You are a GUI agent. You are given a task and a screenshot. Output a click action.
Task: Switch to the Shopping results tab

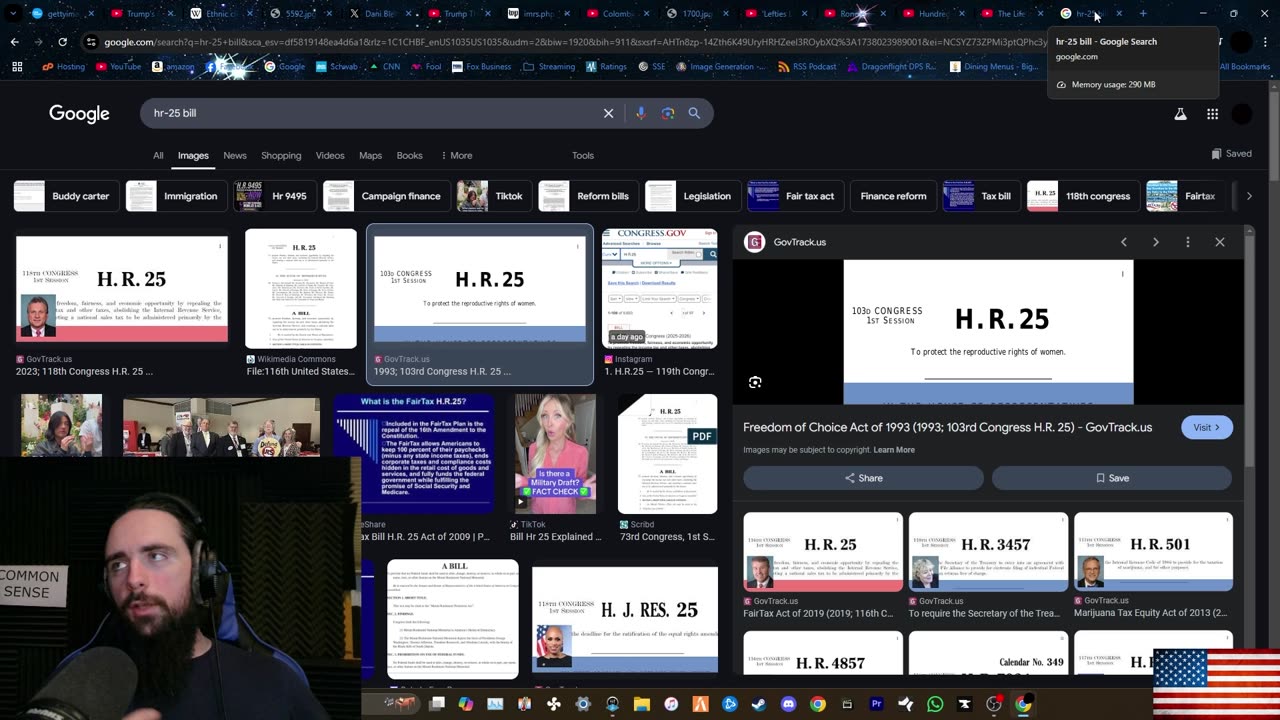(x=281, y=155)
